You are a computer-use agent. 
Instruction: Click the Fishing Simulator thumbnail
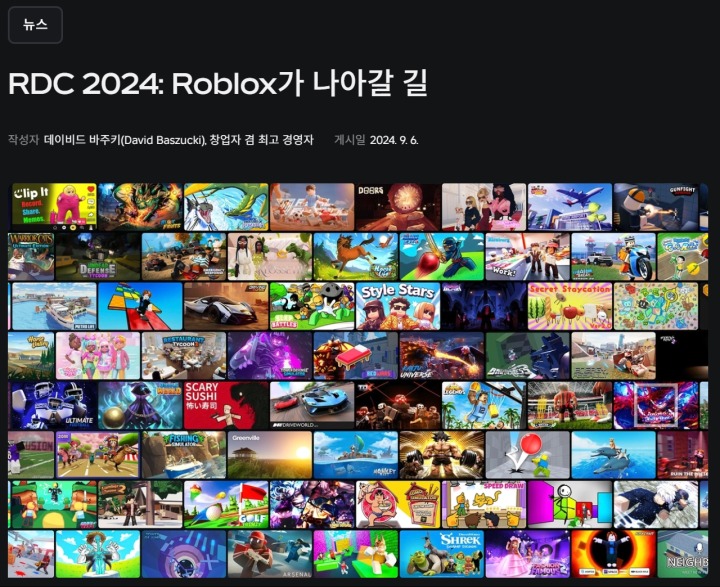pyautogui.click(x=183, y=455)
